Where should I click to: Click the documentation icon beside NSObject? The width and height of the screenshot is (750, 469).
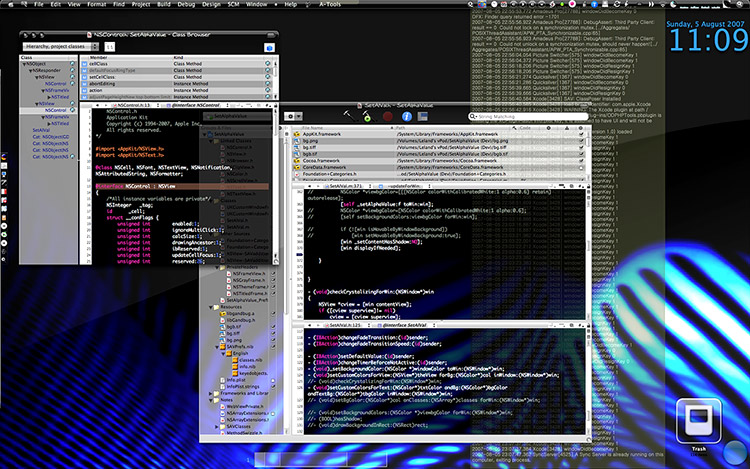pyautogui.click(x=72, y=64)
